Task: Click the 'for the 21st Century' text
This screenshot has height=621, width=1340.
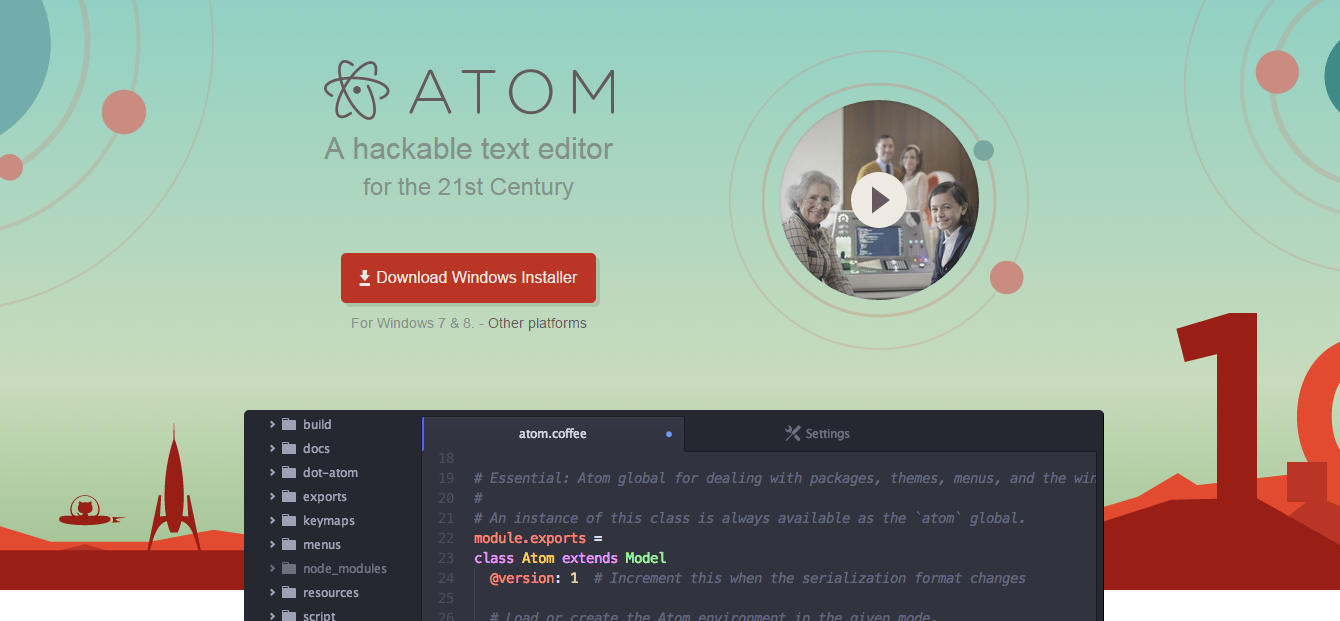Action: 468,187
